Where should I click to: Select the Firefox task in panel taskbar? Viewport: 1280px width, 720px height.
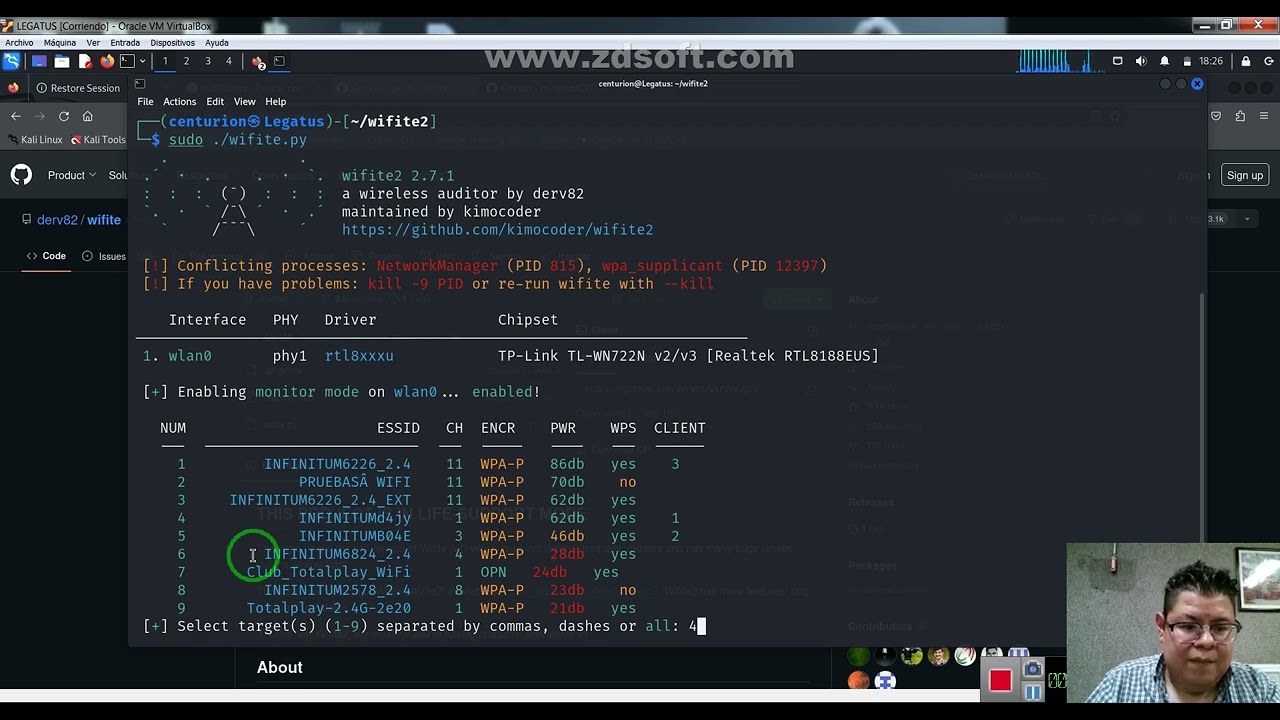258,62
